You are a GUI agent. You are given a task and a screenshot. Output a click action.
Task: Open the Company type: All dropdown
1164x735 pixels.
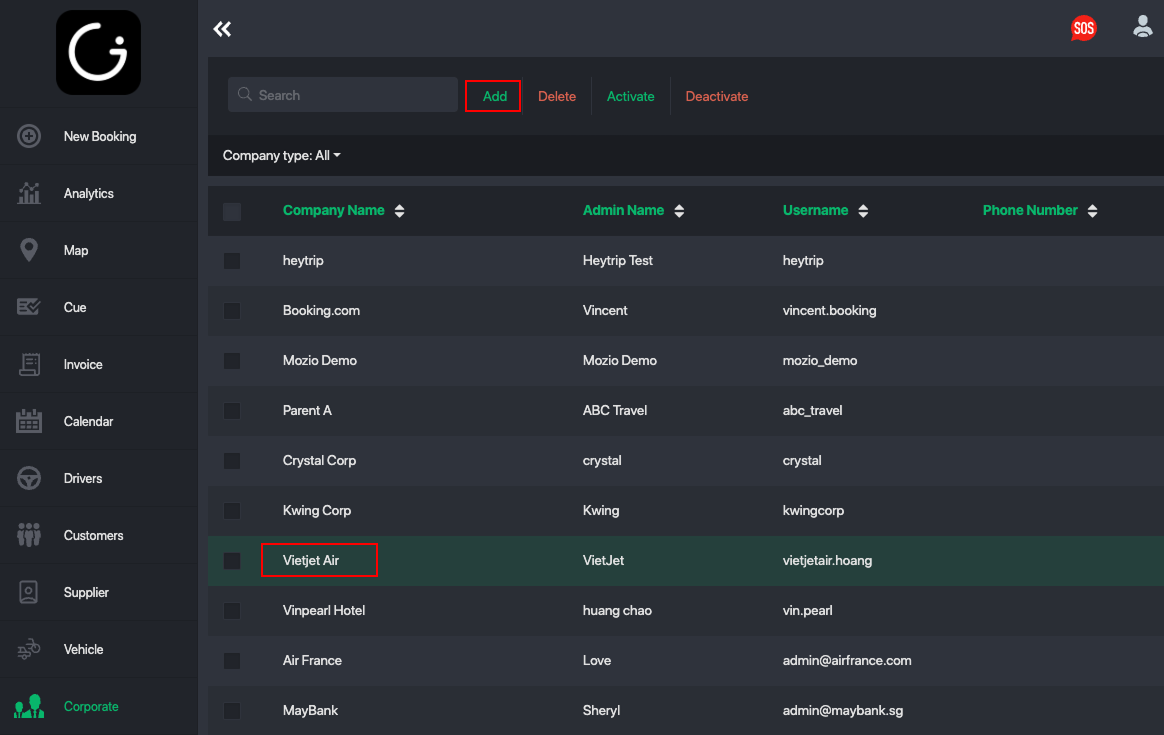[x=281, y=155]
